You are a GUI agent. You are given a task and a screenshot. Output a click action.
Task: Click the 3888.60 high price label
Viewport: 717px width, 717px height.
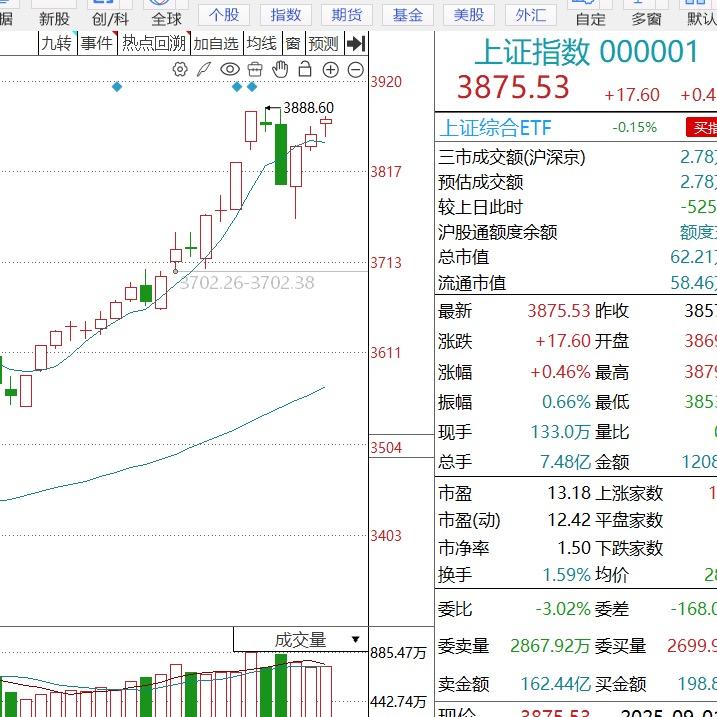(x=308, y=108)
